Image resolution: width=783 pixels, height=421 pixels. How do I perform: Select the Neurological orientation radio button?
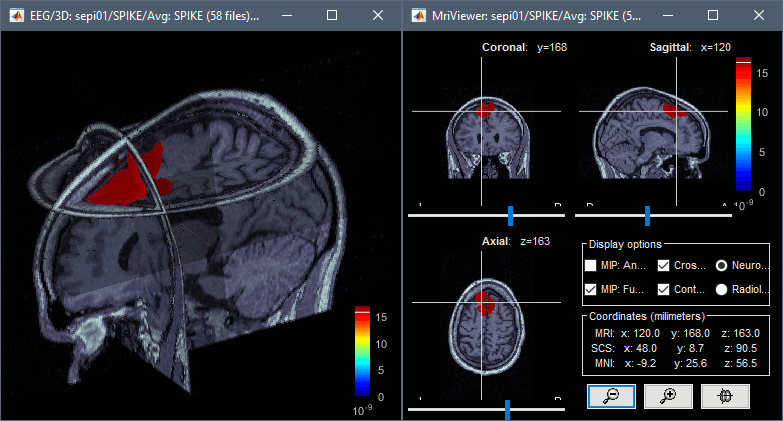(x=722, y=266)
